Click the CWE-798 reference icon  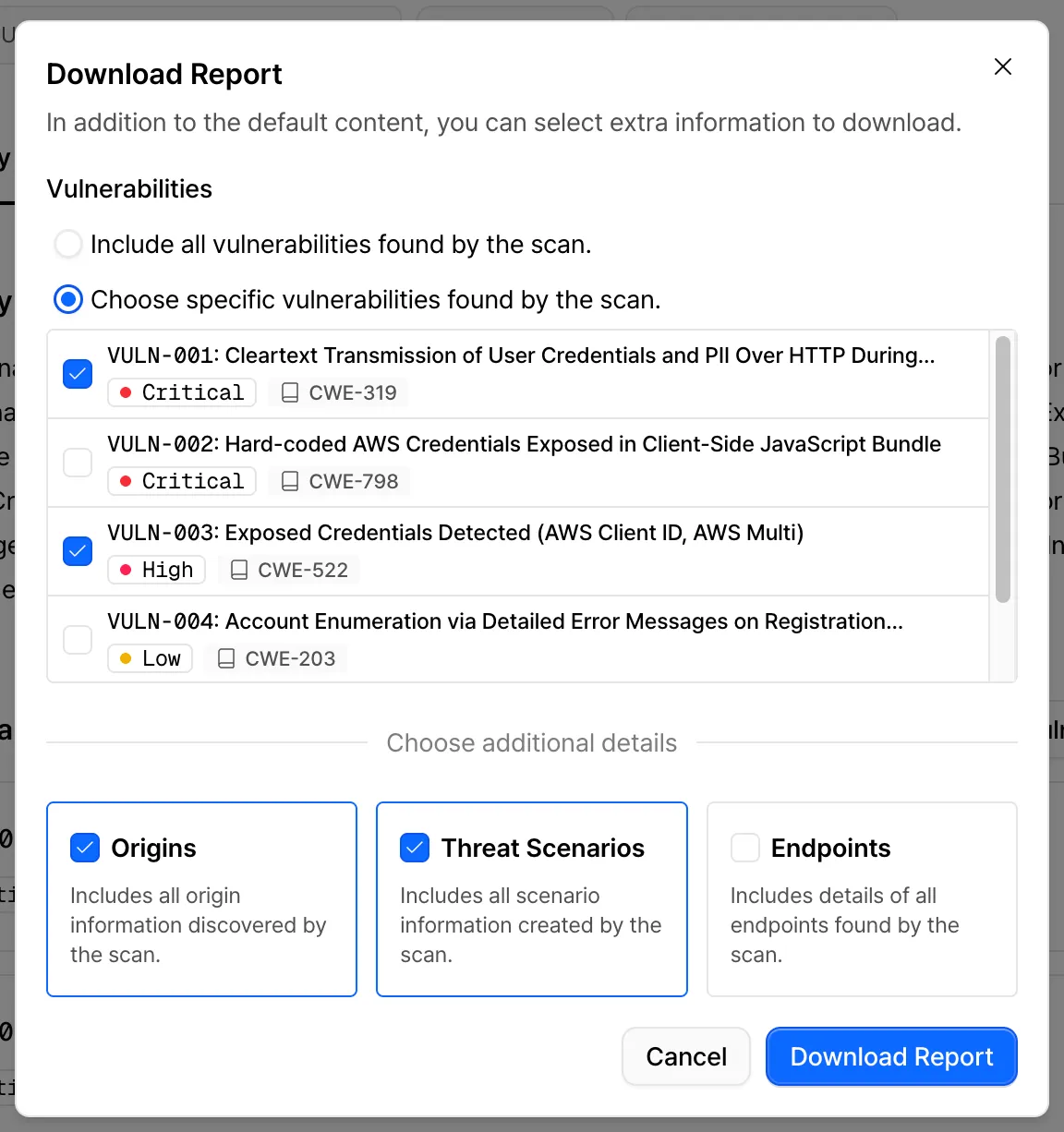coord(291,480)
